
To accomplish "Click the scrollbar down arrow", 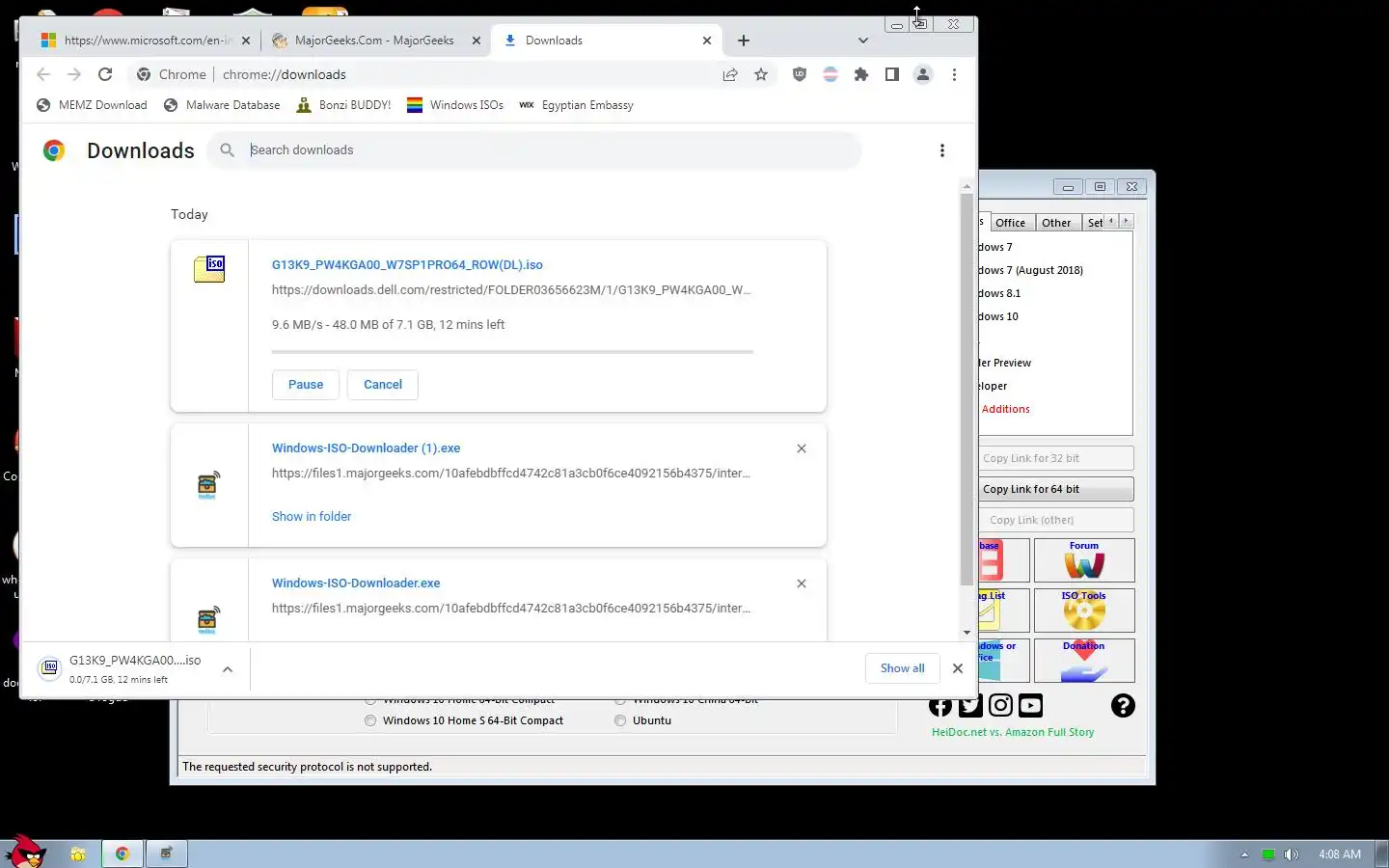I will coord(967,633).
